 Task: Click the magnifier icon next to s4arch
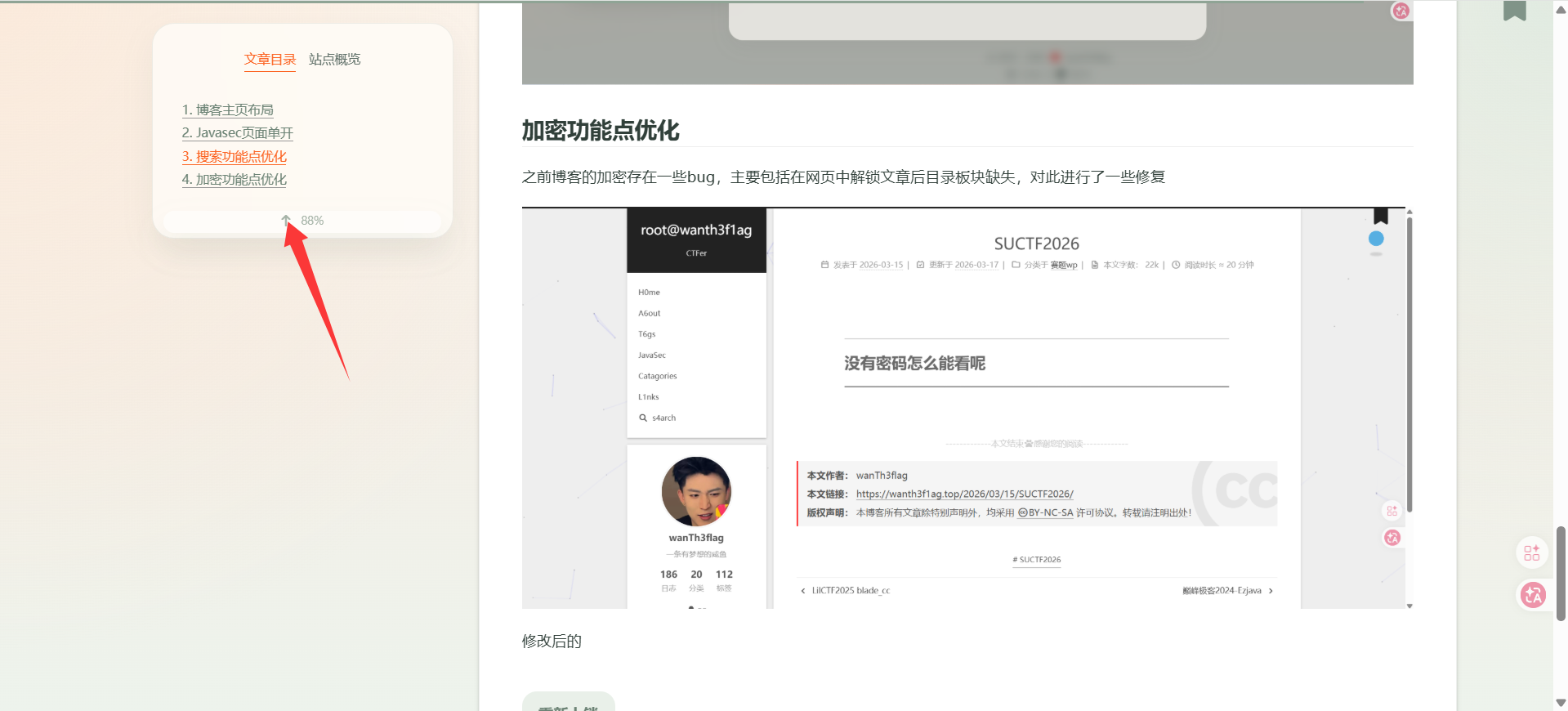[643, 418]
